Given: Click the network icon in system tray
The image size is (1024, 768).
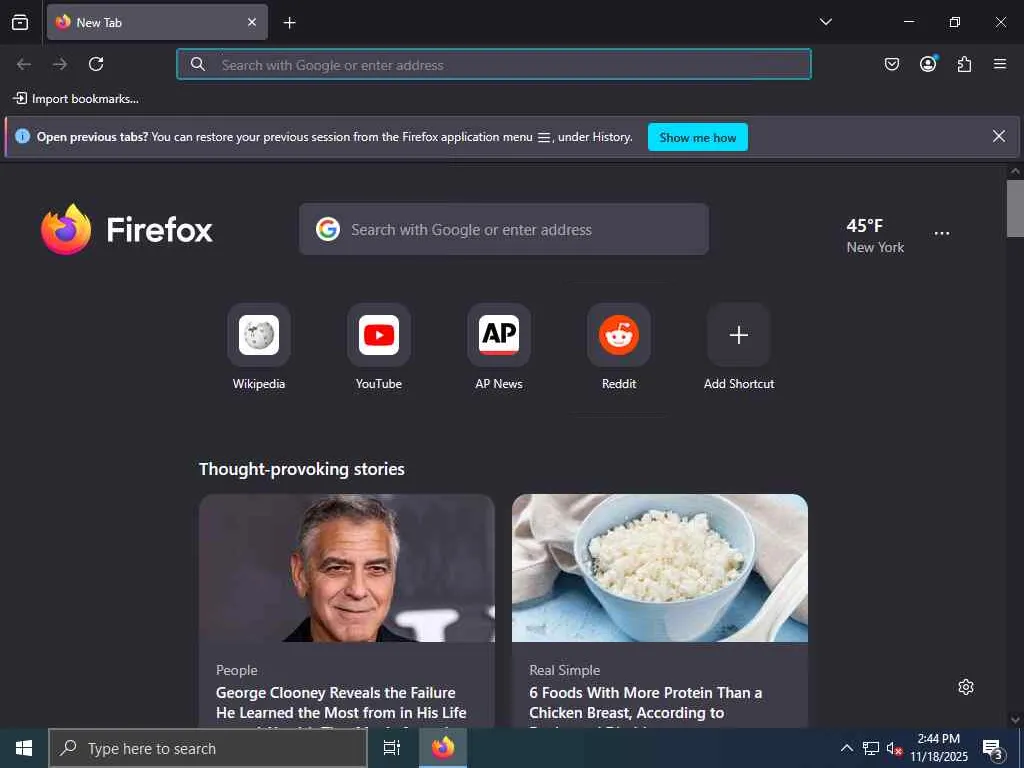Looking at the screenshot, I should click(x=871, y=748).
